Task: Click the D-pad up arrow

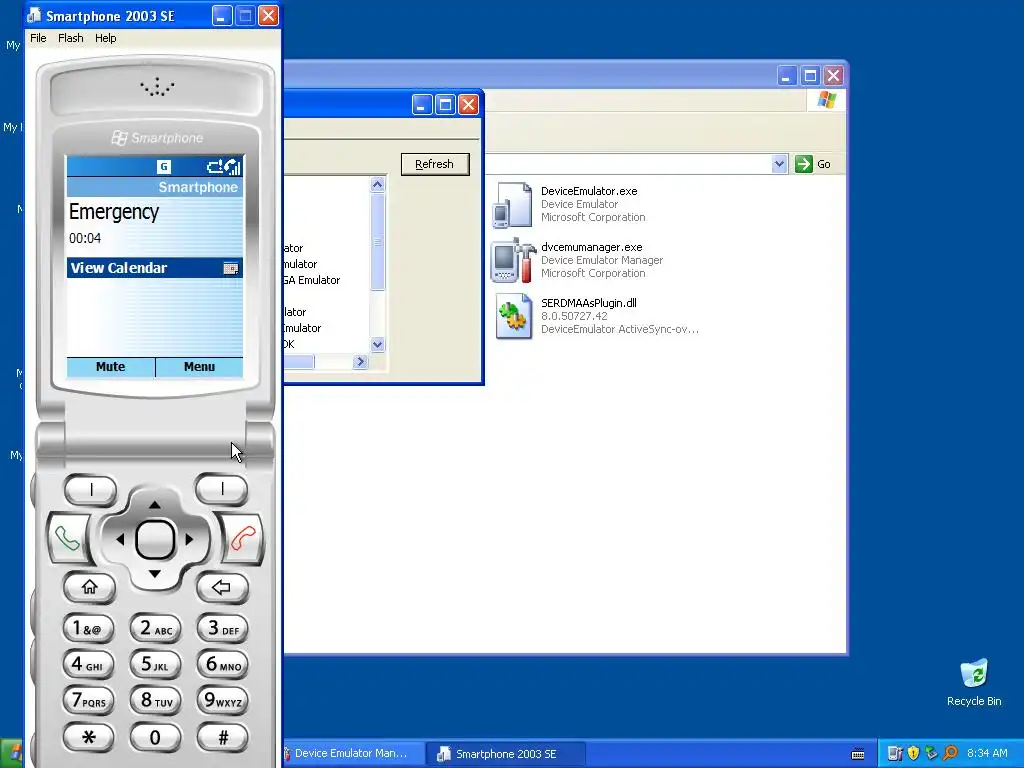Action: click(155, 504)
